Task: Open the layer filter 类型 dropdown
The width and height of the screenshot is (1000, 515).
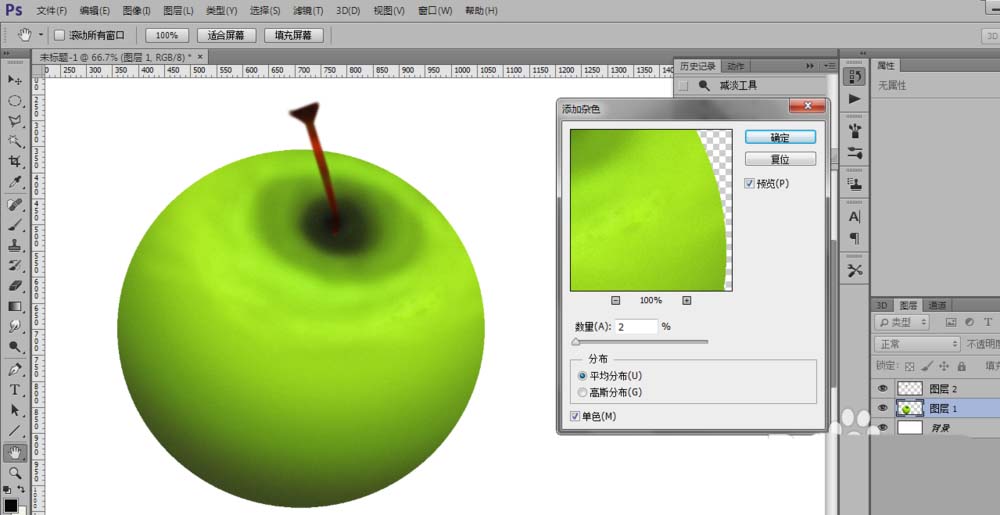Action: 902,323
